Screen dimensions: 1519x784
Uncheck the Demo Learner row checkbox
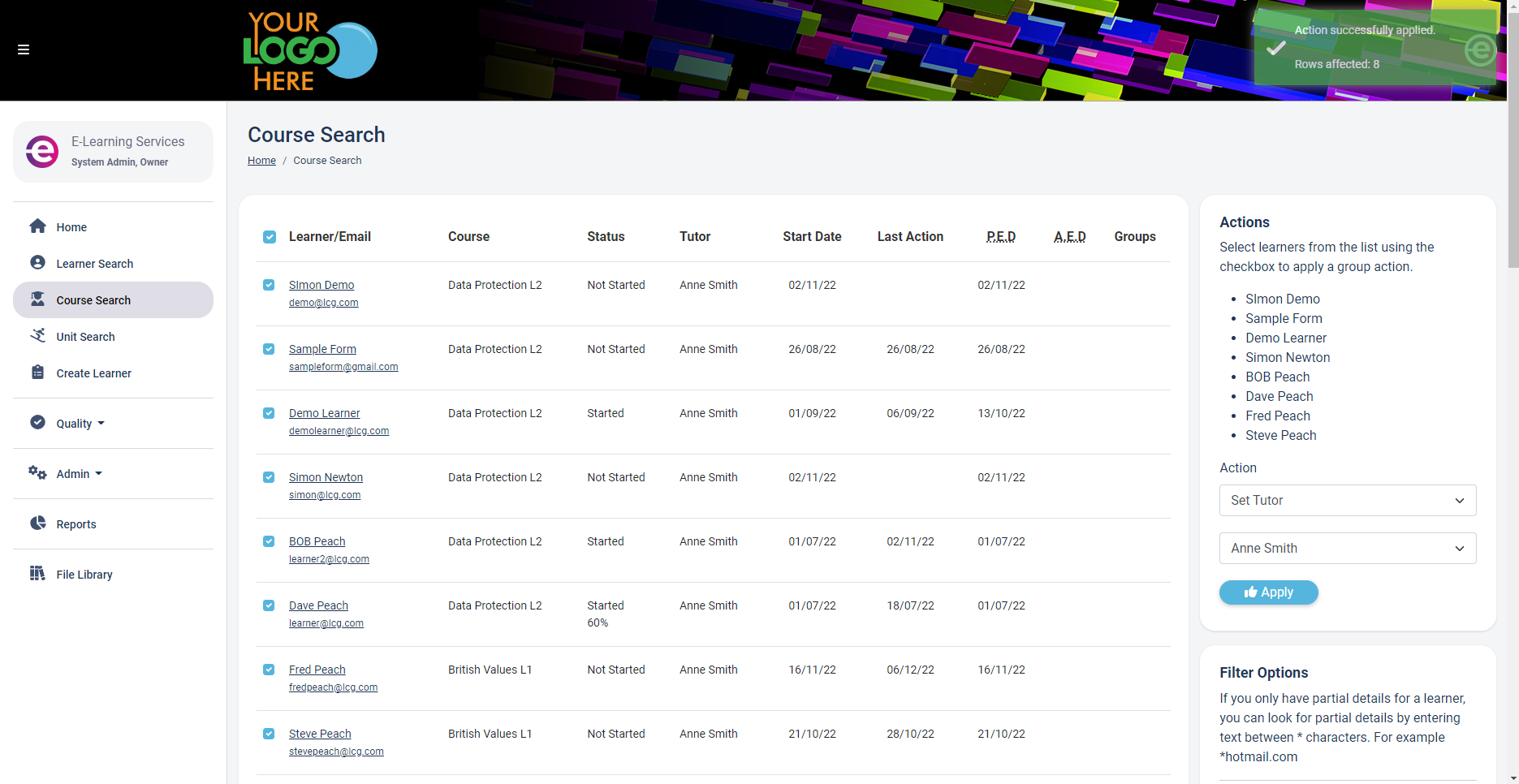(x=269, y=413)
